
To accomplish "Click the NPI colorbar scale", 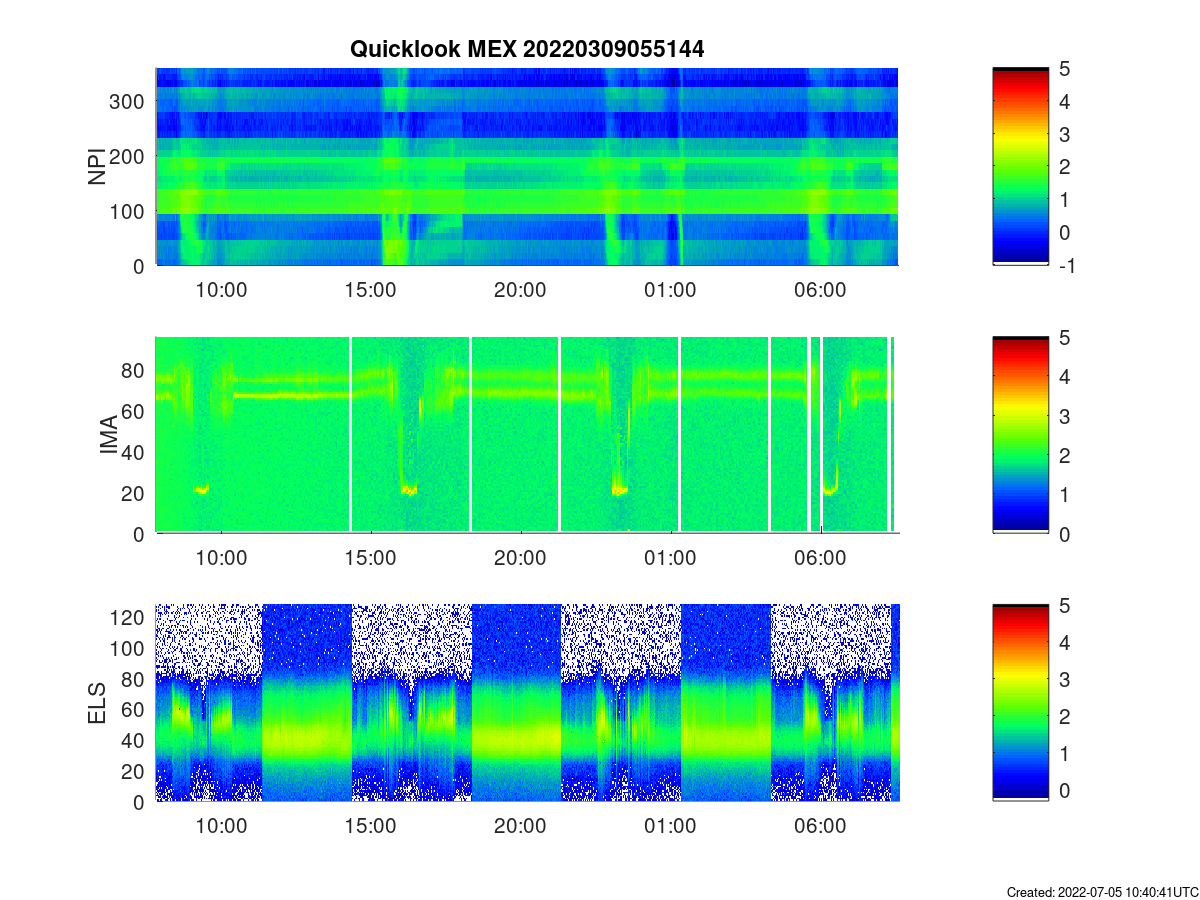I will point(1020,166).
